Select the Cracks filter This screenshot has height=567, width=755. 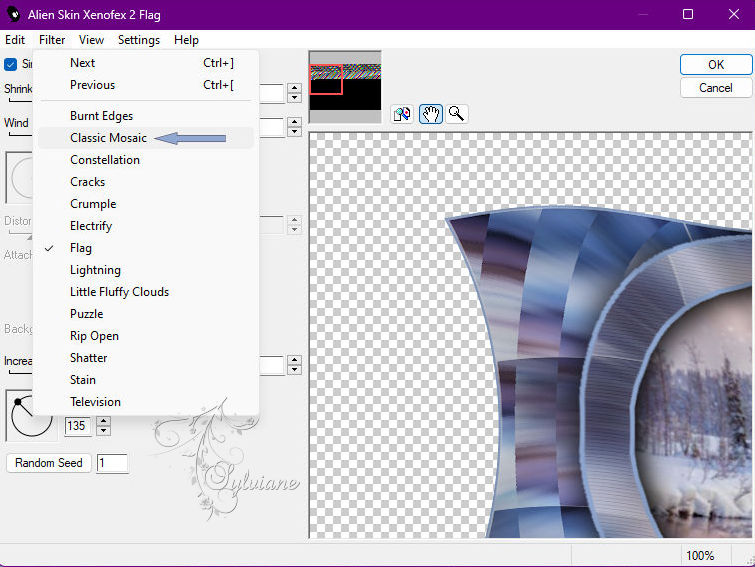[x=146, y=182]
